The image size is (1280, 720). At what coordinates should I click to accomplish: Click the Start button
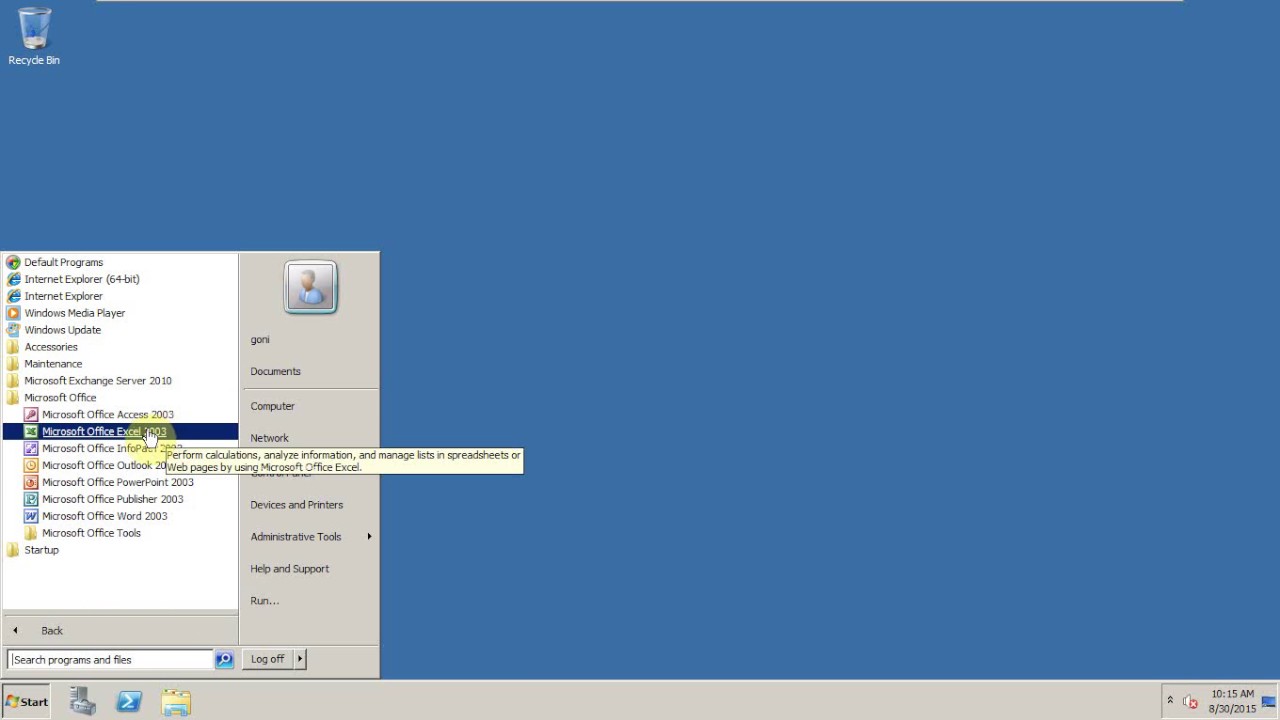[26, 702]
